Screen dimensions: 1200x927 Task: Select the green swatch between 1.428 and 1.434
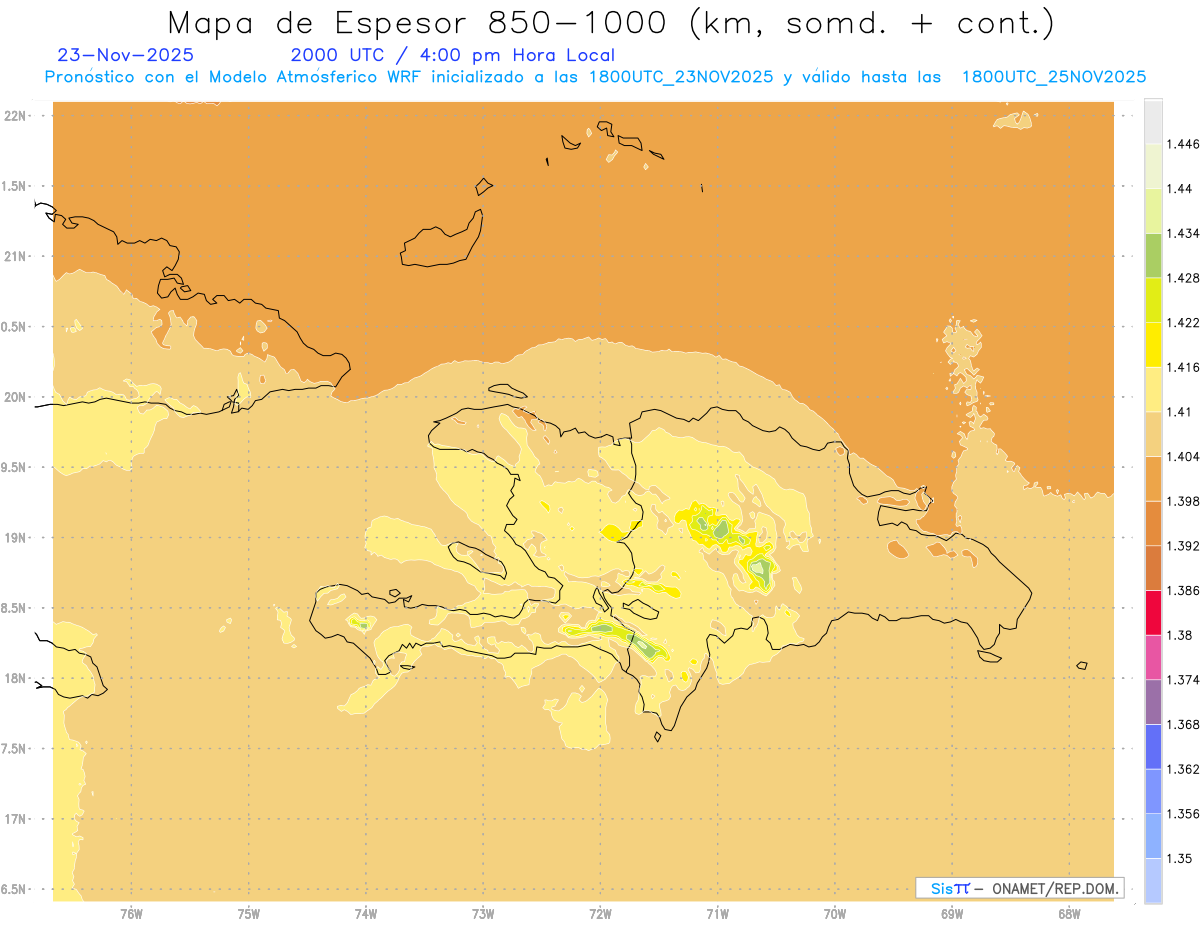point(1153,255)
